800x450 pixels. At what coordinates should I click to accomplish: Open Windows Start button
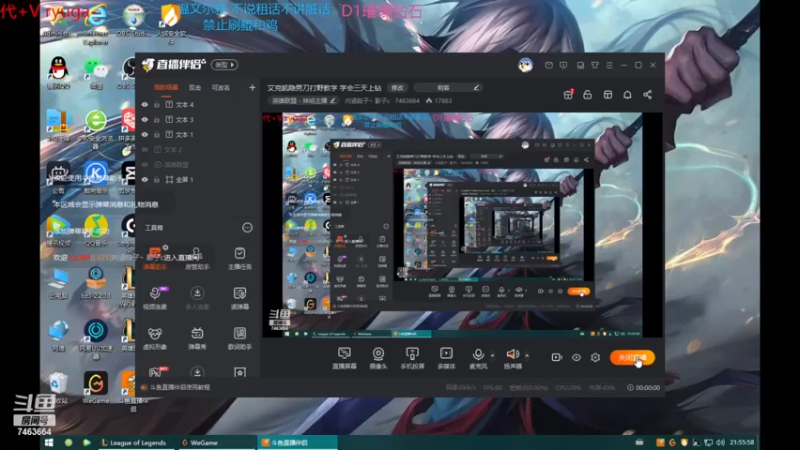49,442
